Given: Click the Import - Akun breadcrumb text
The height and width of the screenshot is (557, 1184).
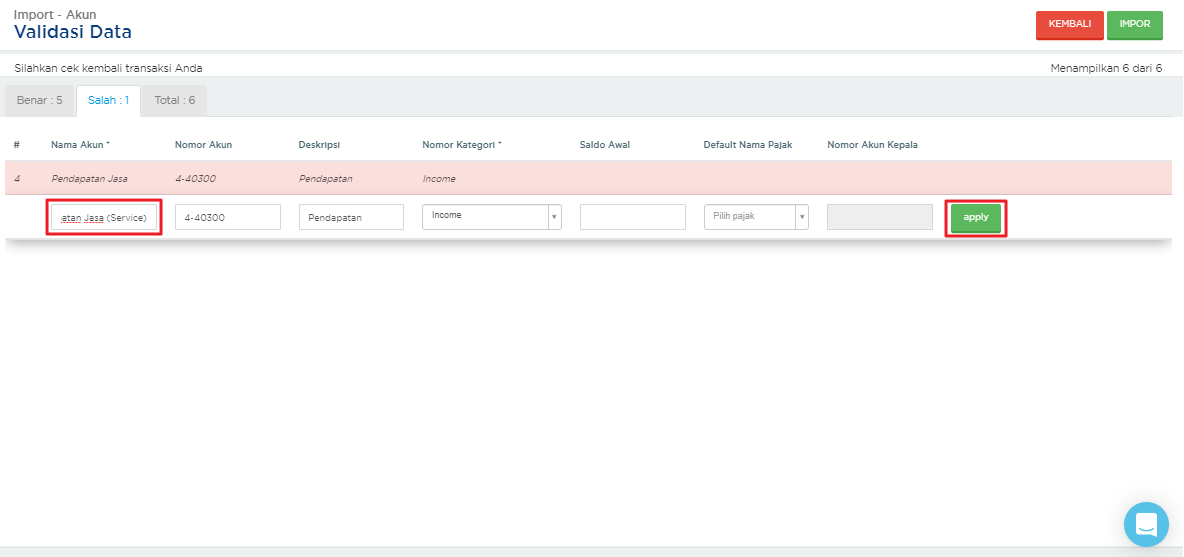Looking at the screenshot, I should click(x=55, y=14).
